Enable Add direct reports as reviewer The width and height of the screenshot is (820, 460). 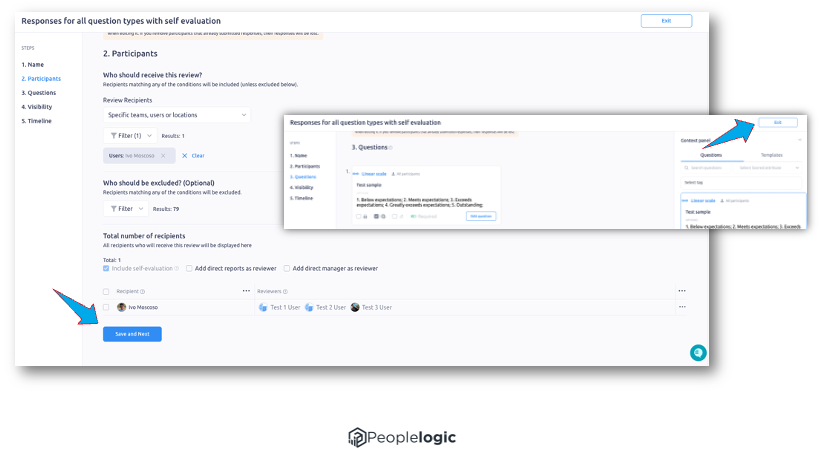(190, 268)
